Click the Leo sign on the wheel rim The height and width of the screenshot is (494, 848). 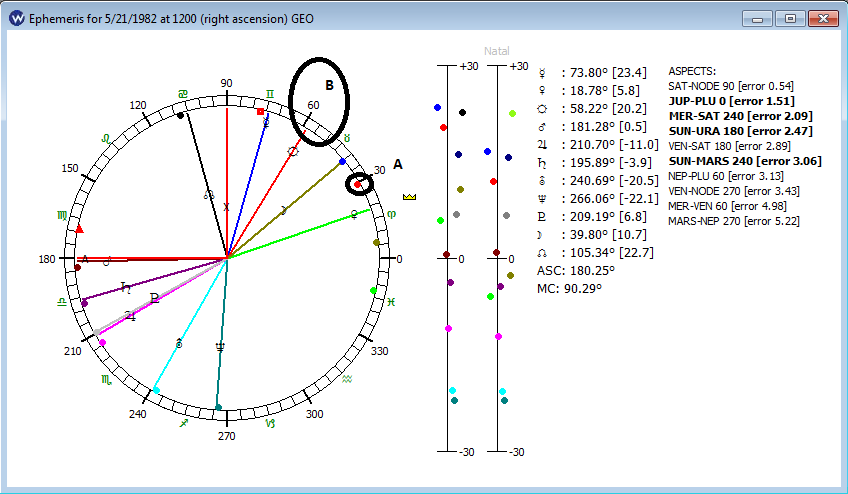(x=106, y=139)
